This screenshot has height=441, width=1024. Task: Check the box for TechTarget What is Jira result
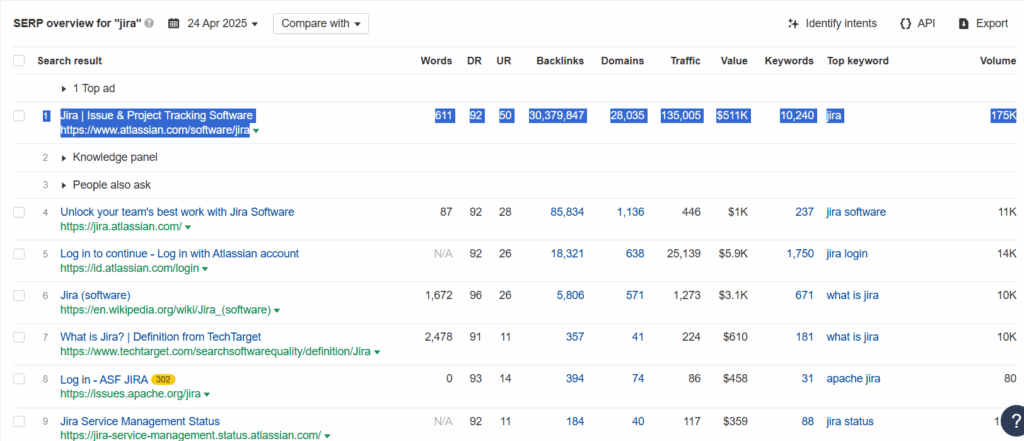(19, 337)
